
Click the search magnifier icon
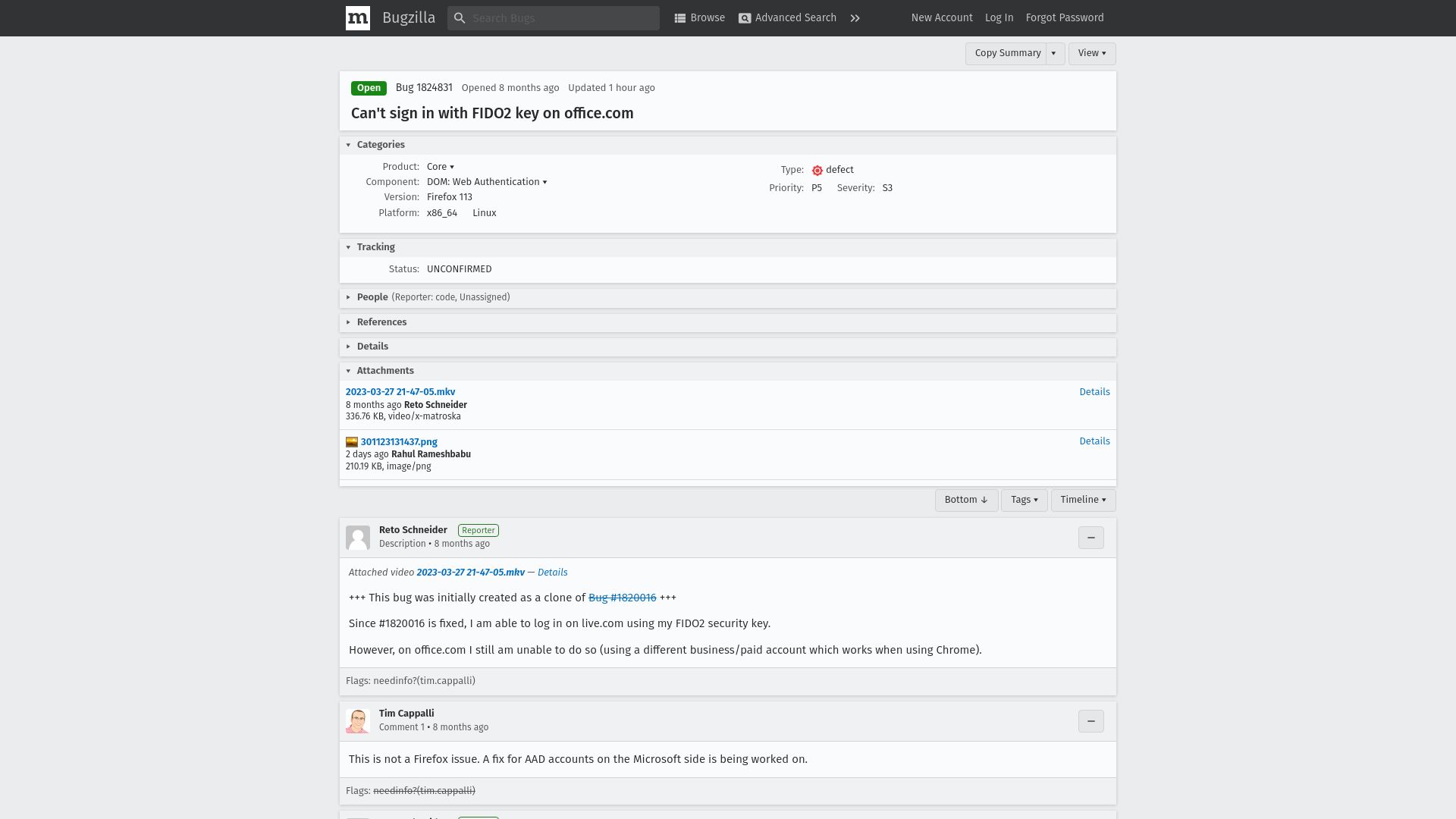tap(460, 18)
